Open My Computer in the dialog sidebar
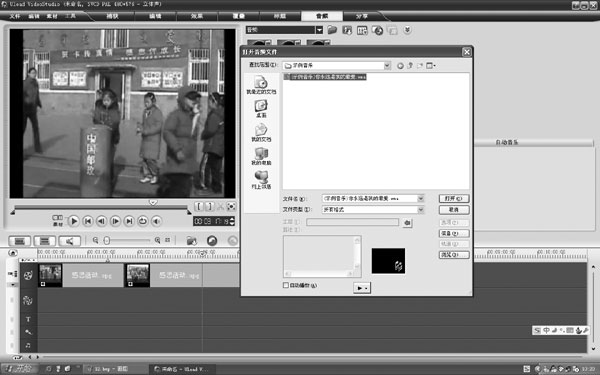 pyautogui.click(x=261, y=157)
